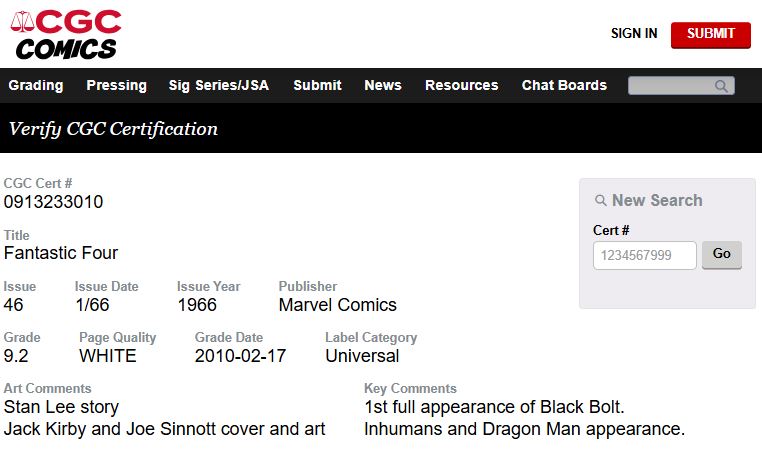This screenshot has width=762, height=453.
Task: Open the News section
Action: [383, 86]
